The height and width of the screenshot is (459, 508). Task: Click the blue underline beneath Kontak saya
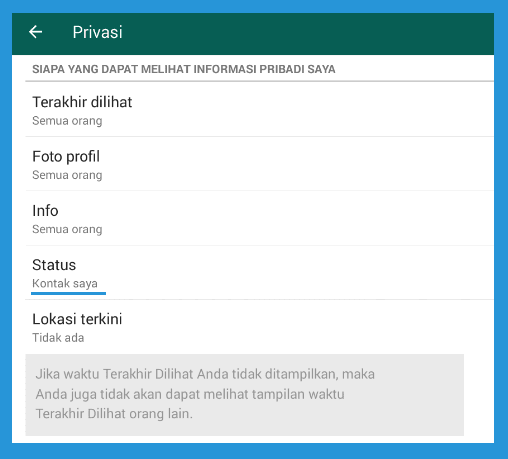(68, 293)
